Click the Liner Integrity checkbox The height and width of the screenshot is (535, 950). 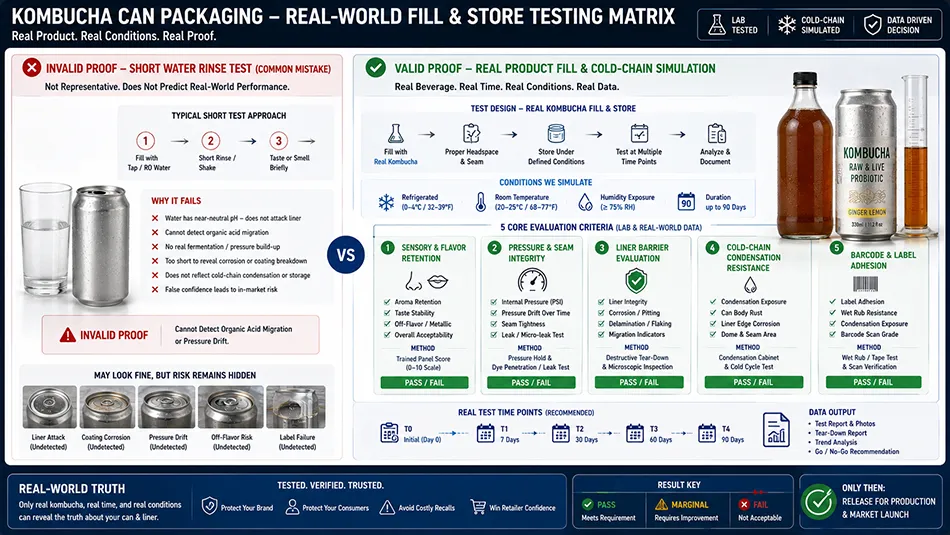601,302
